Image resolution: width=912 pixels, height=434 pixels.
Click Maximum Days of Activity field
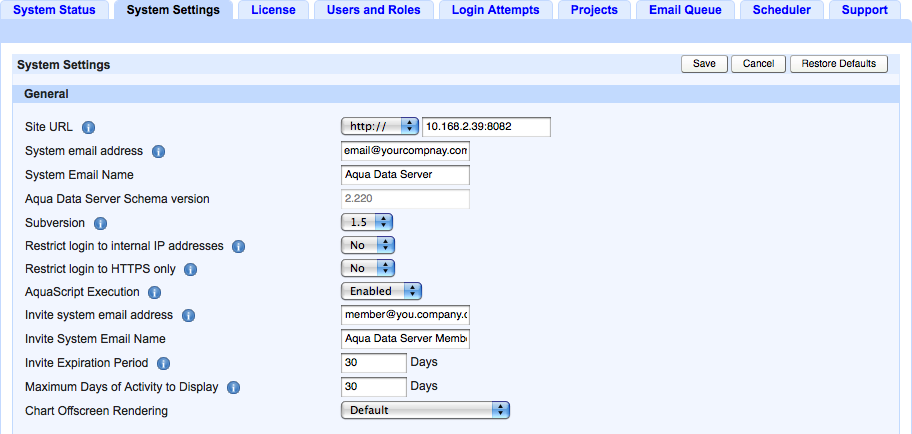(373, 386)
